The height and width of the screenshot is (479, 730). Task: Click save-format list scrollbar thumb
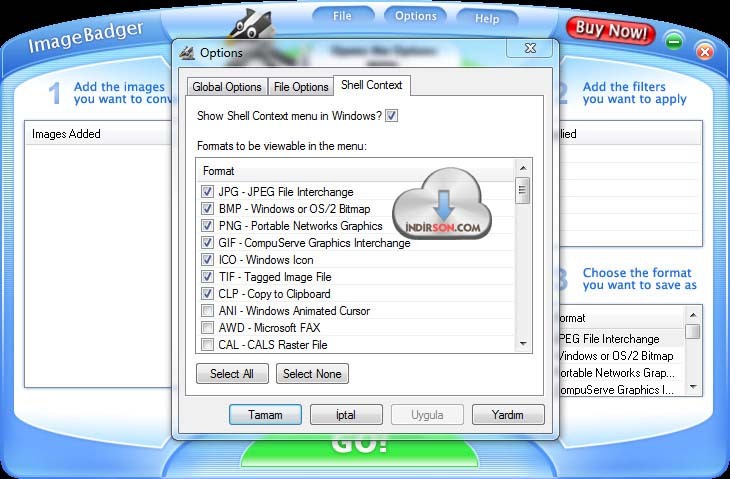point(693,331)
